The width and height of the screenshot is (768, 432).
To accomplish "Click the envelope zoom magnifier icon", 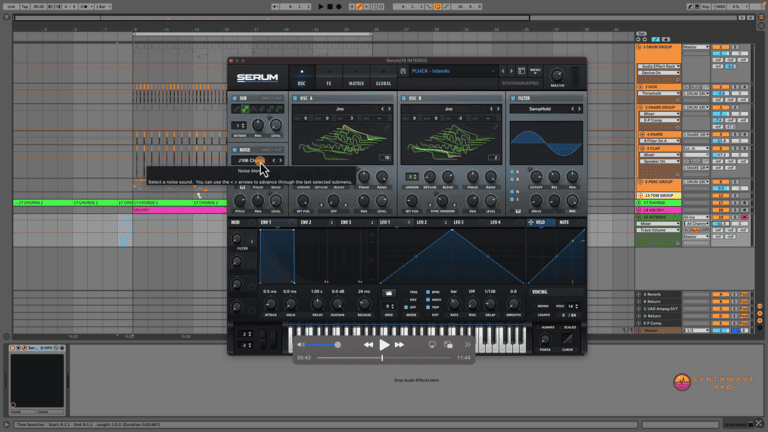I will 372,261.
